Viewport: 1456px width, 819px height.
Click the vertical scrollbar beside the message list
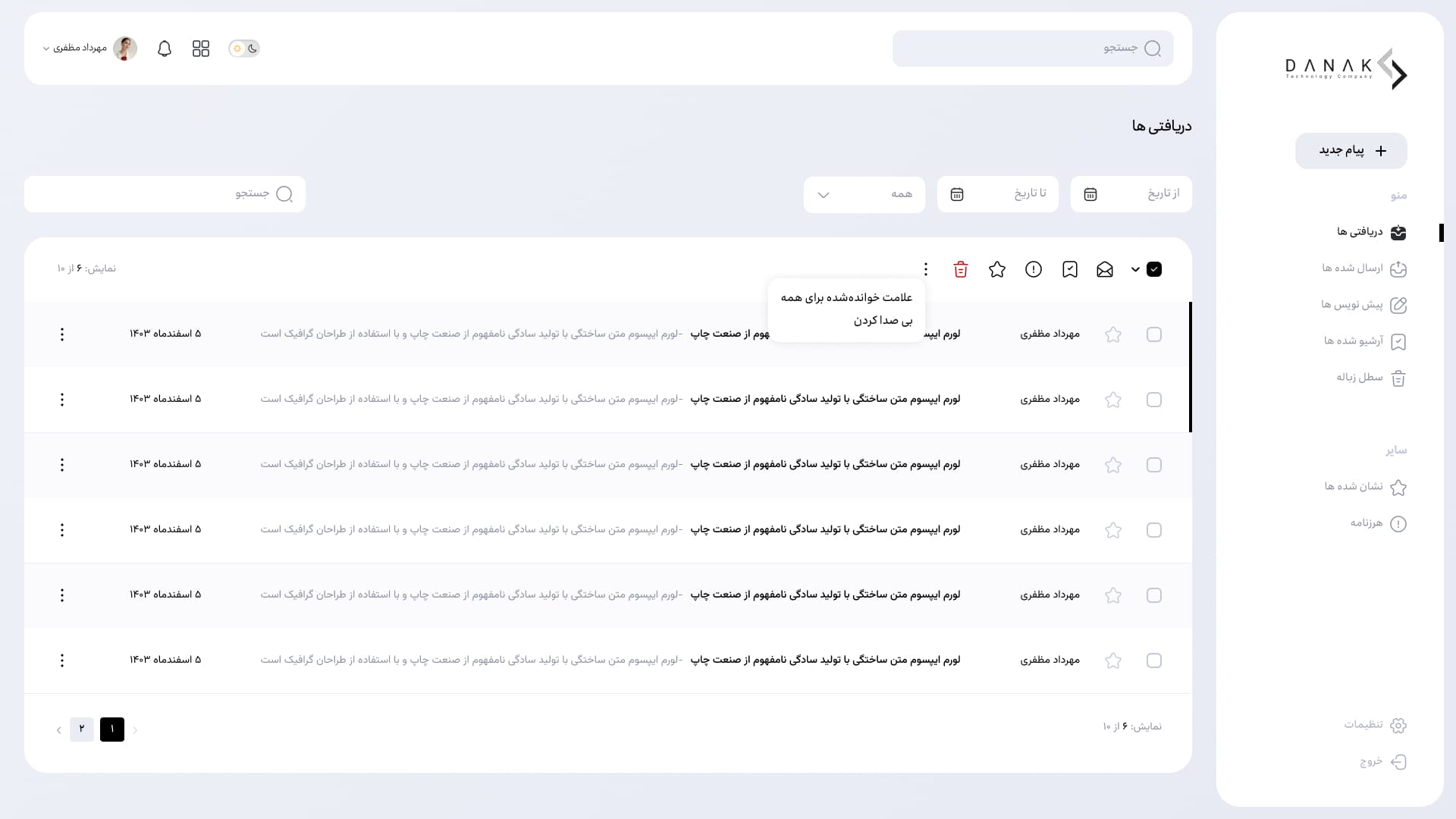(1190, 367)
